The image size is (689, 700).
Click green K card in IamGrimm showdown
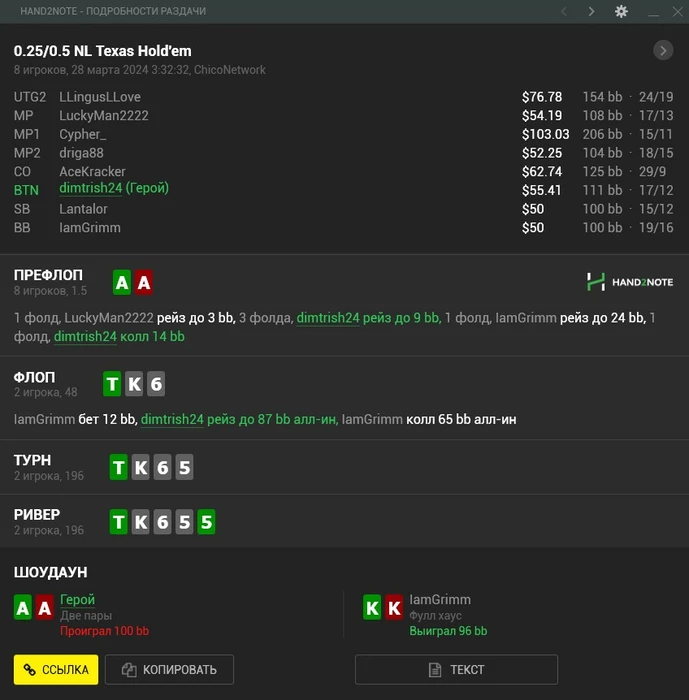click(x=372, y=607)
